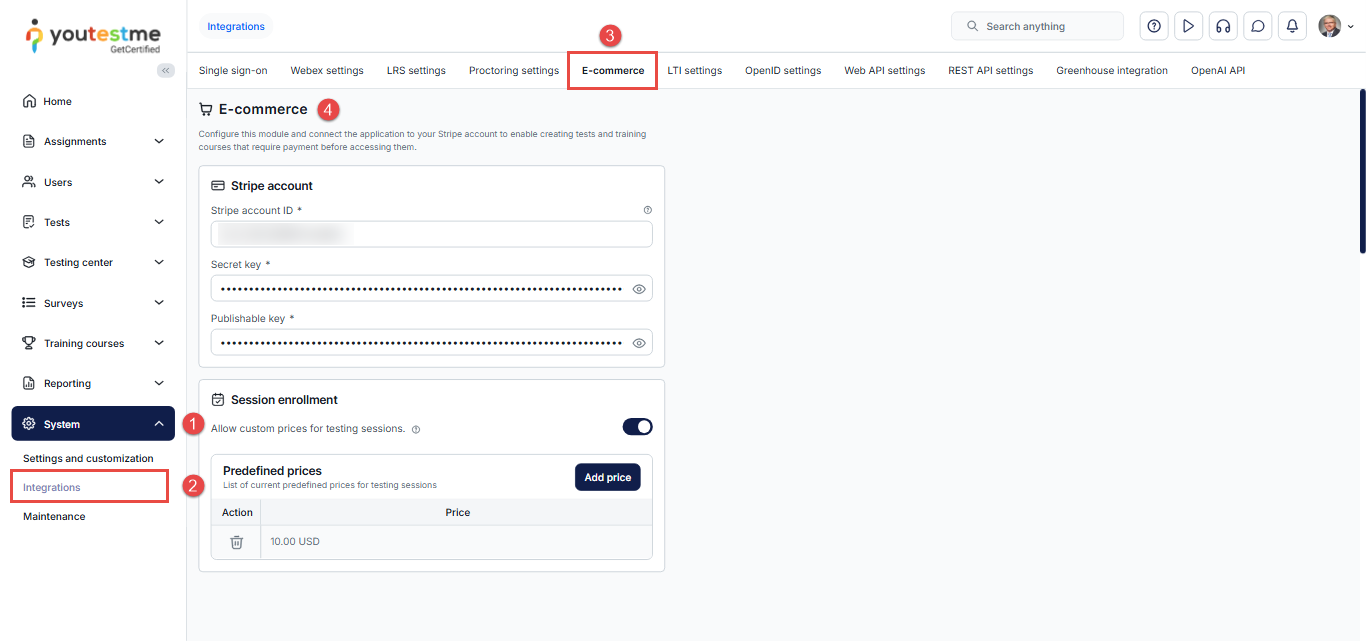This screenshot has height=641, width=1366.
Task: Expand the Assignments menu chevron
Action: click(159, 141)
